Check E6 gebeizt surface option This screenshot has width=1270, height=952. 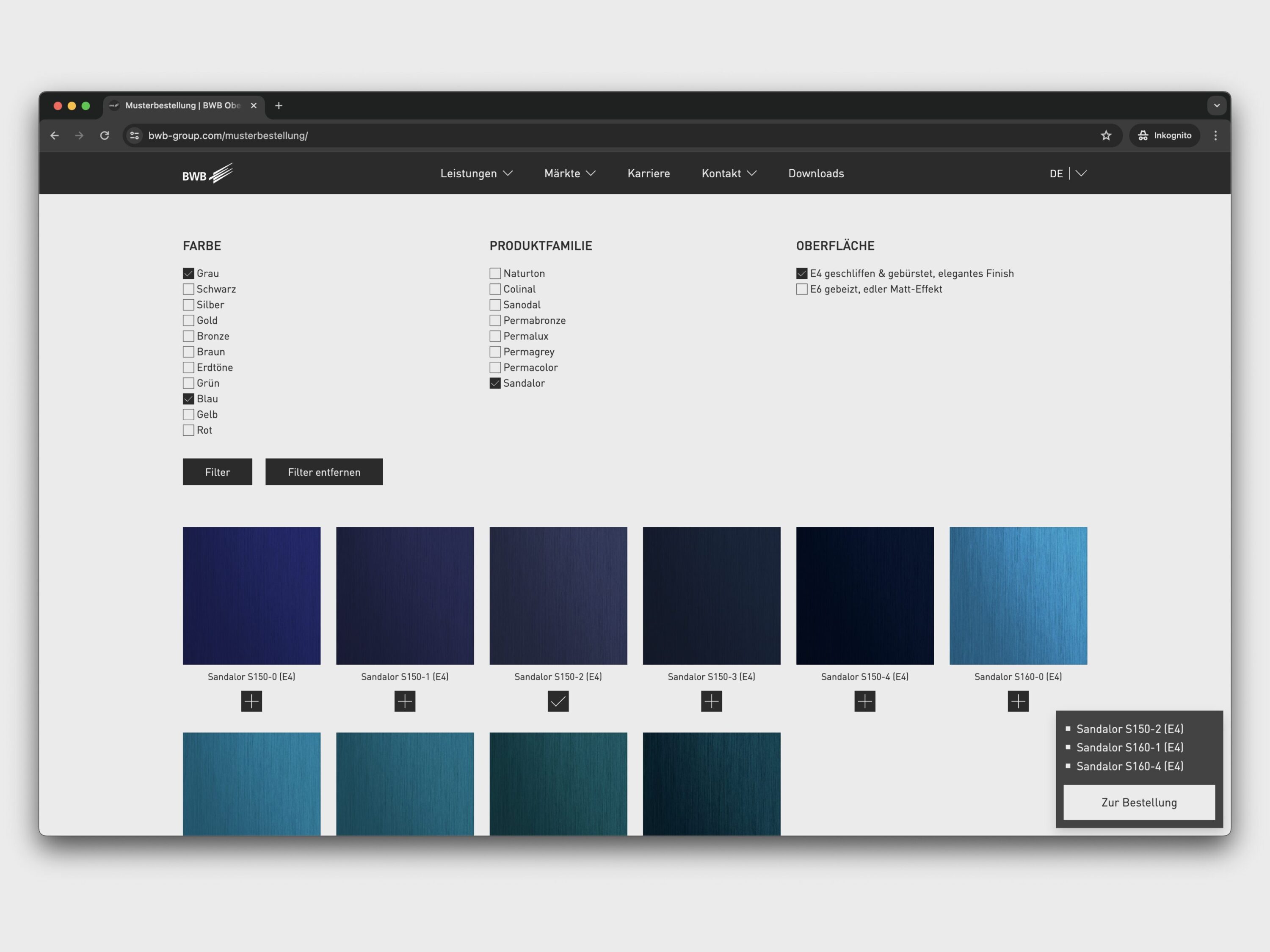[x=801, y=289]
